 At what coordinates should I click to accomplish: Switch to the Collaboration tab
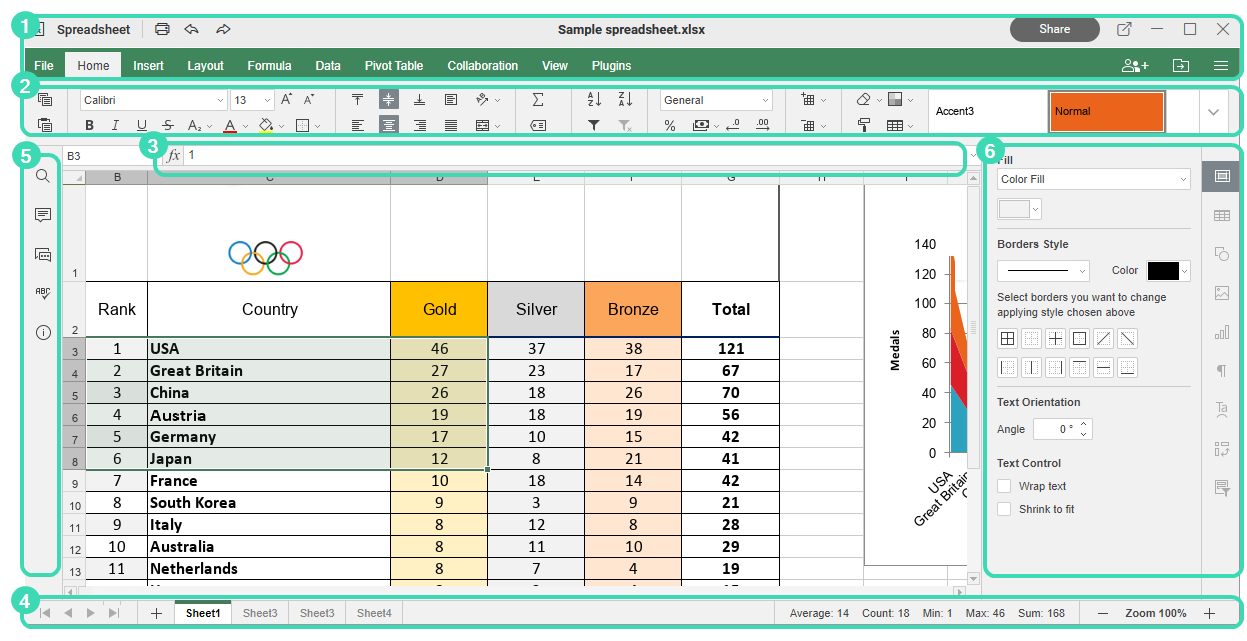pos(482,66)
